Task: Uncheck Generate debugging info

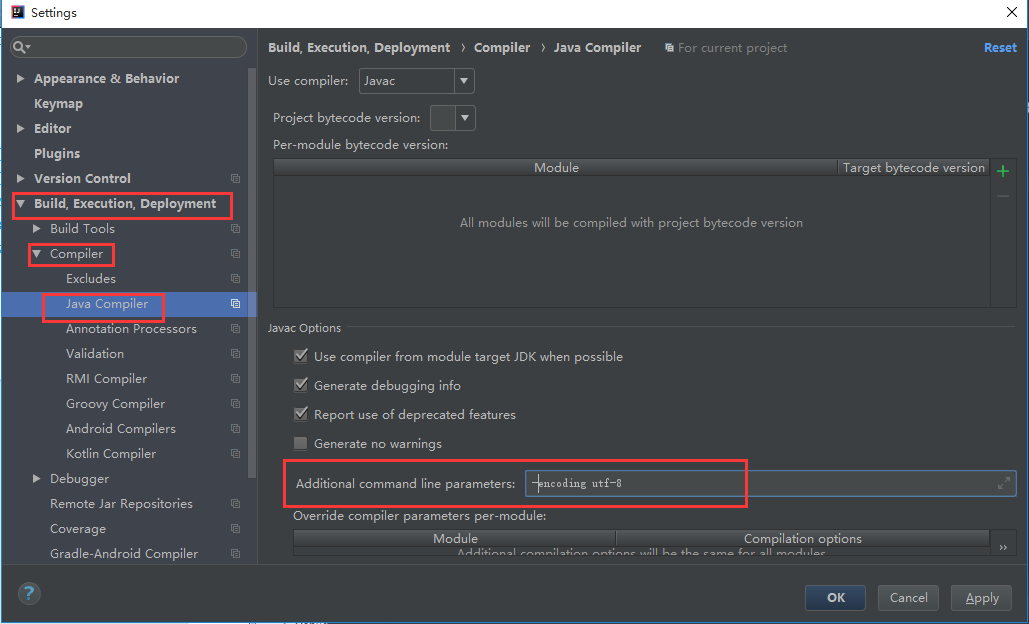Action: (x=301, y=385)
